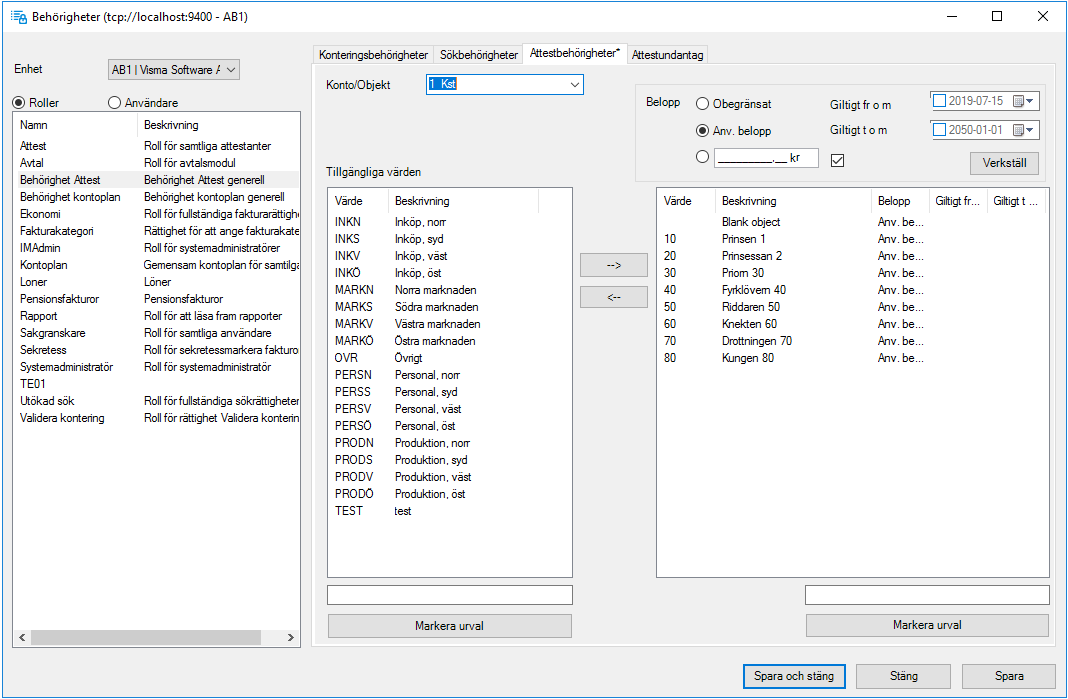This screenshot has width=1068, height=699.
Task: Expand the 2019-07-15 date picker dropdown
Action: tap(1033, 100)
